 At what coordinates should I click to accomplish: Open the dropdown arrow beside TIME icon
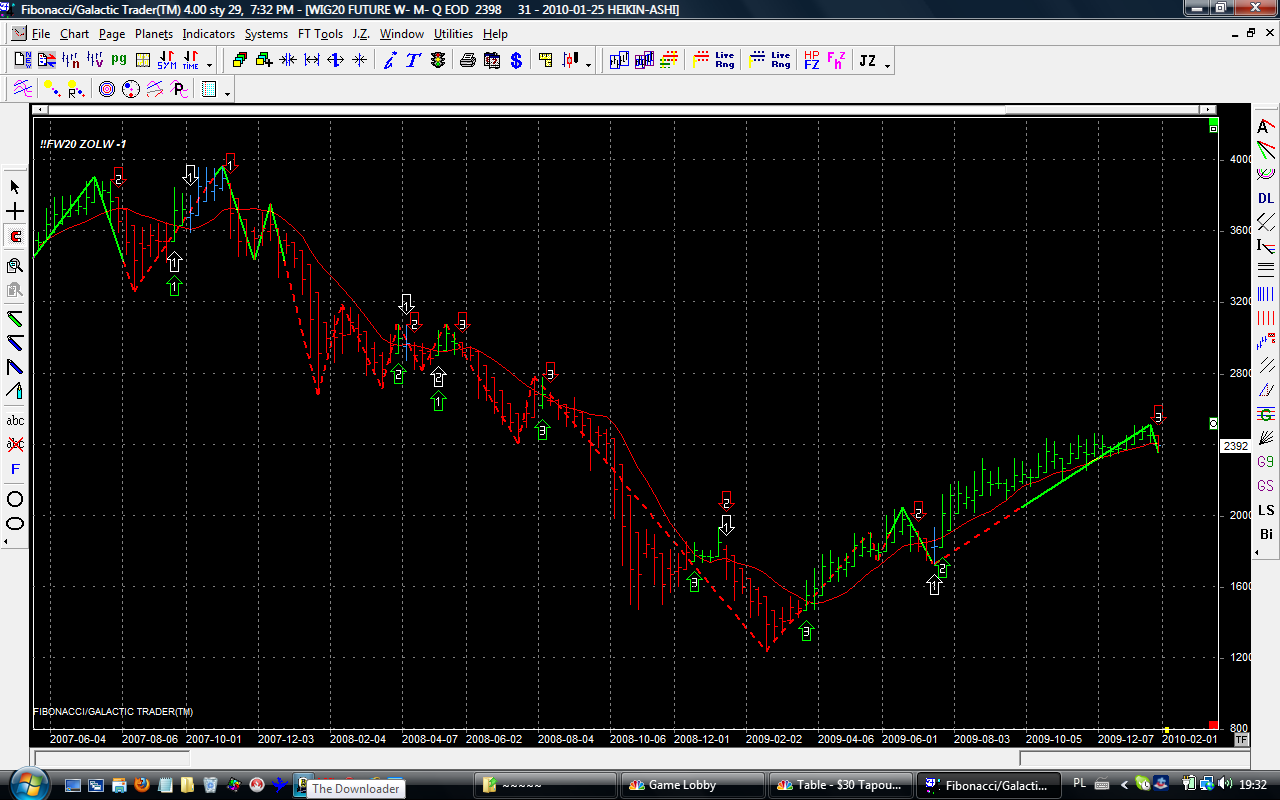[x=209, y=65]
